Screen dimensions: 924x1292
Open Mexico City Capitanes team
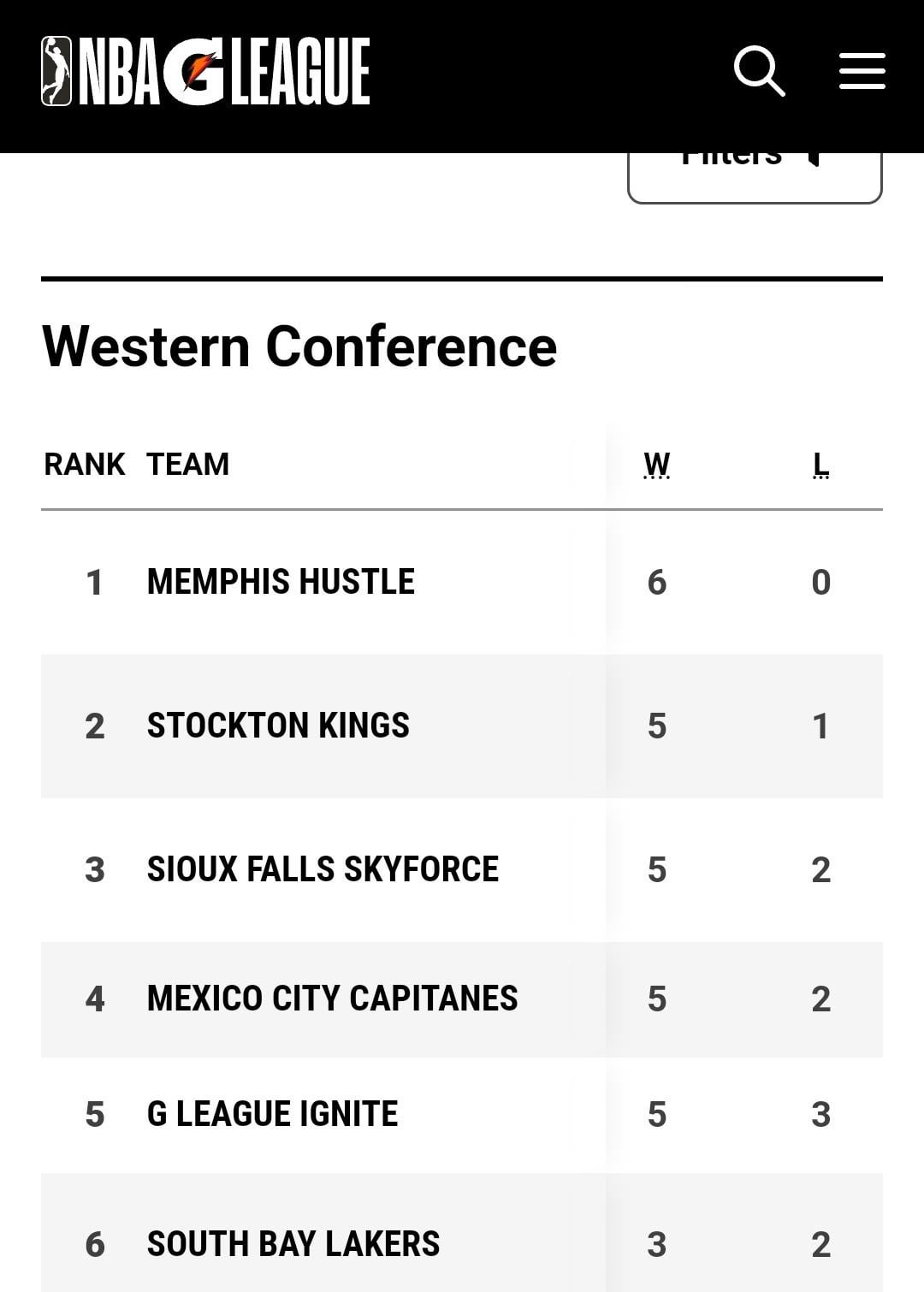click(x=332, y=999)
